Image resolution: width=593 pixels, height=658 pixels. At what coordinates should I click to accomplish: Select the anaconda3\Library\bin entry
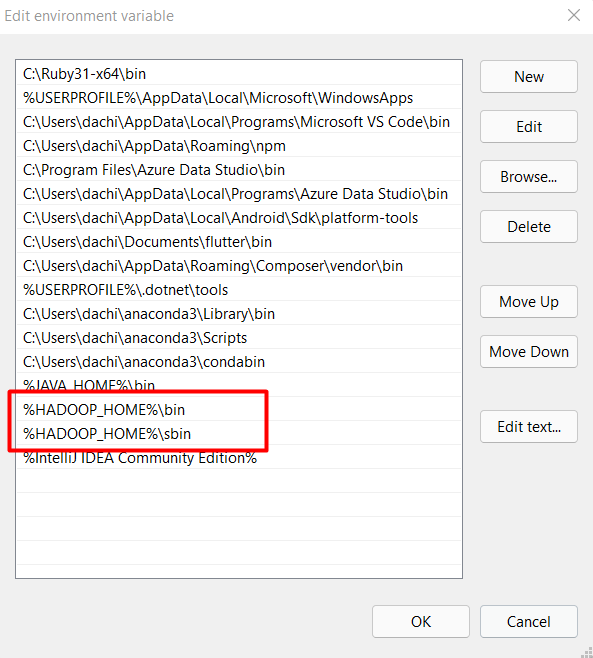point(239,313)
